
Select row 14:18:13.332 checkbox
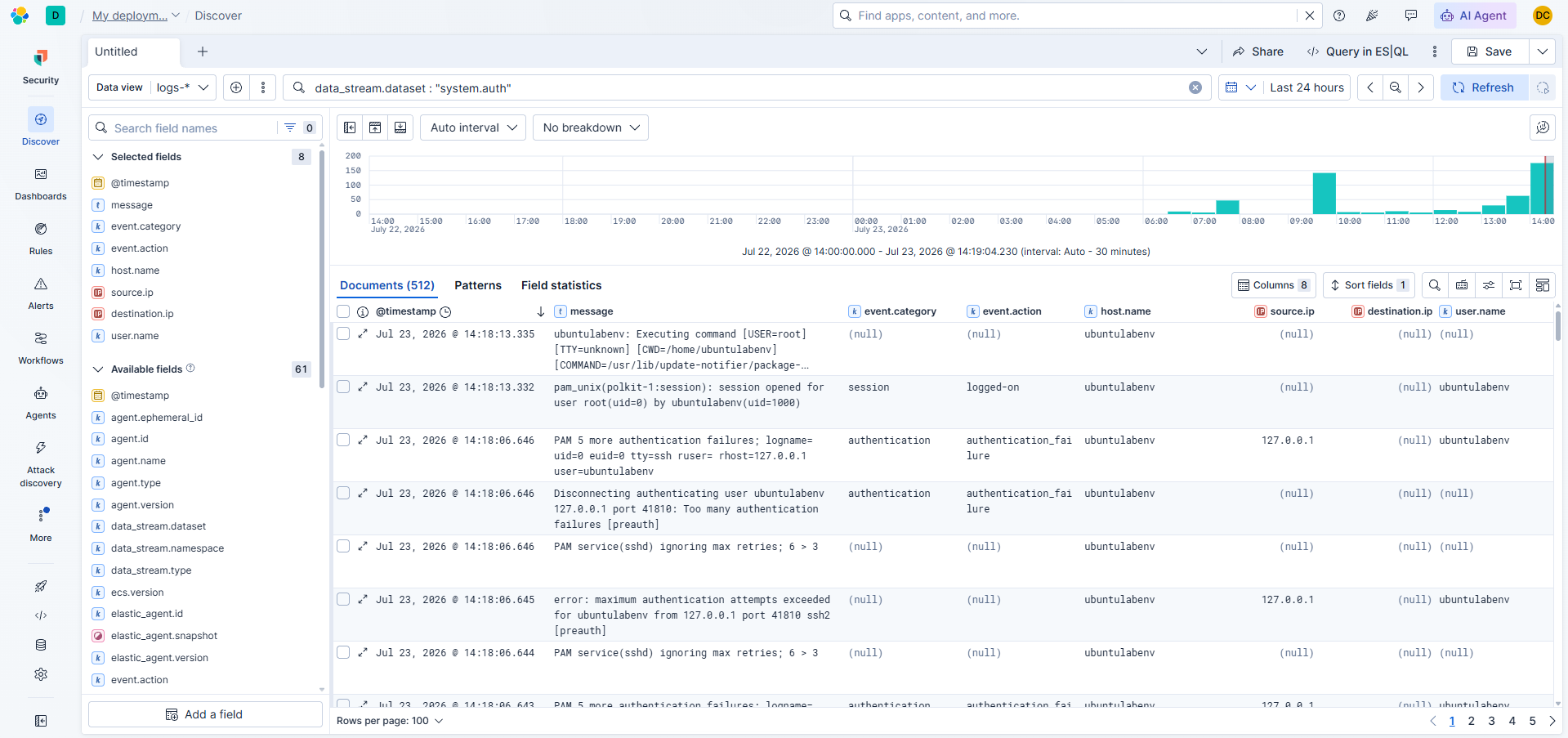click(343, 387)
